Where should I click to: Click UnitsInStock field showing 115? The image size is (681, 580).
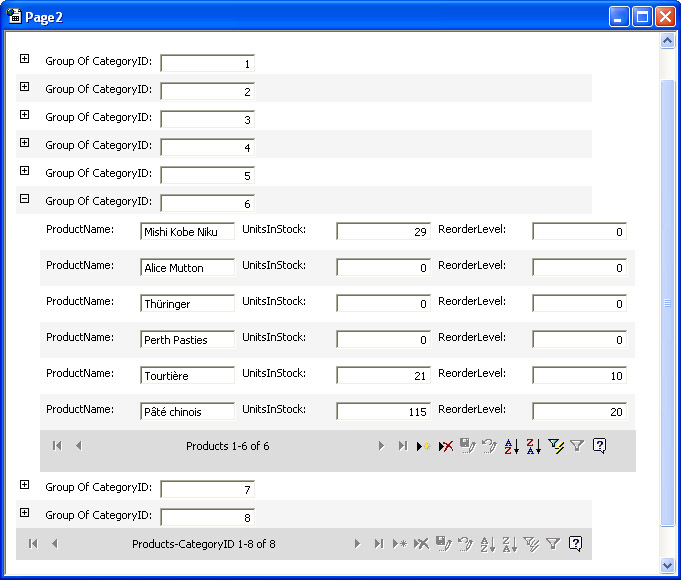coord(383,412)
